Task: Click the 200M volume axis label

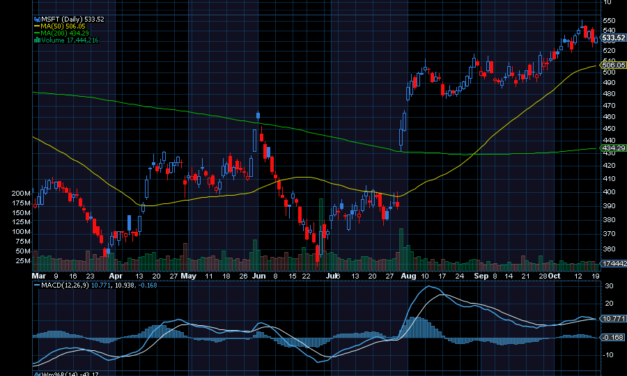Action: (x=21, y=193)
